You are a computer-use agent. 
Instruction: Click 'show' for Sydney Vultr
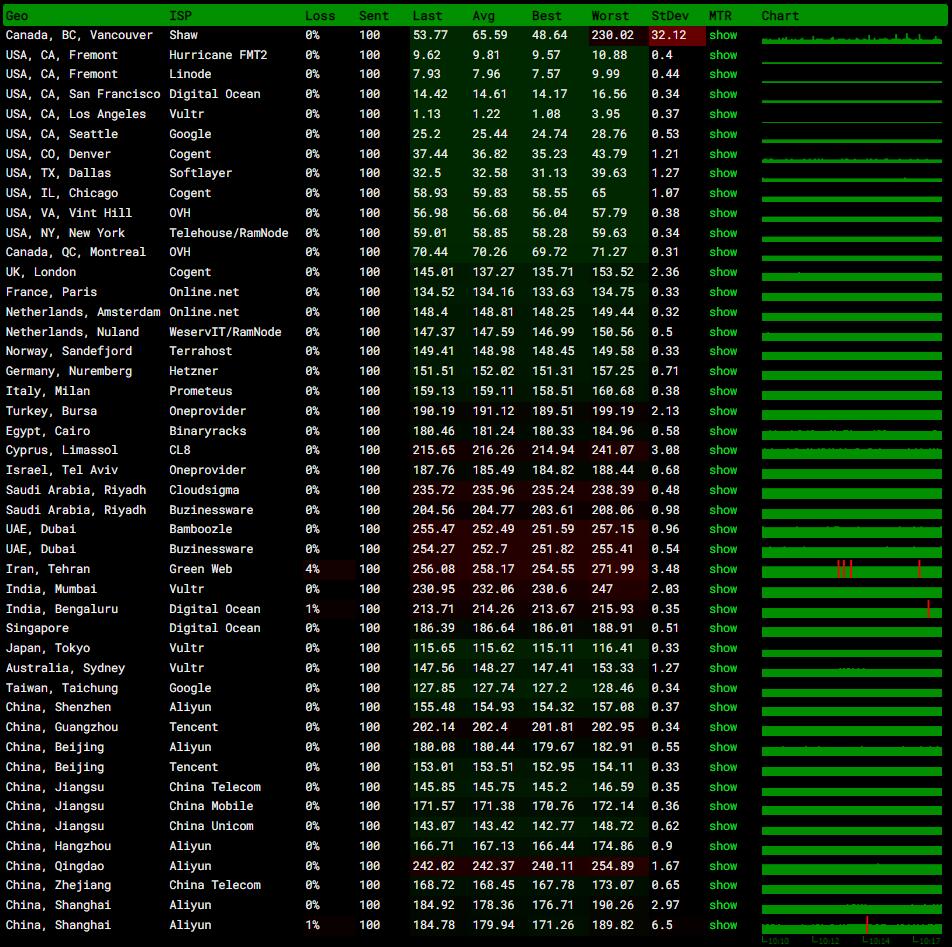[723, 668]
